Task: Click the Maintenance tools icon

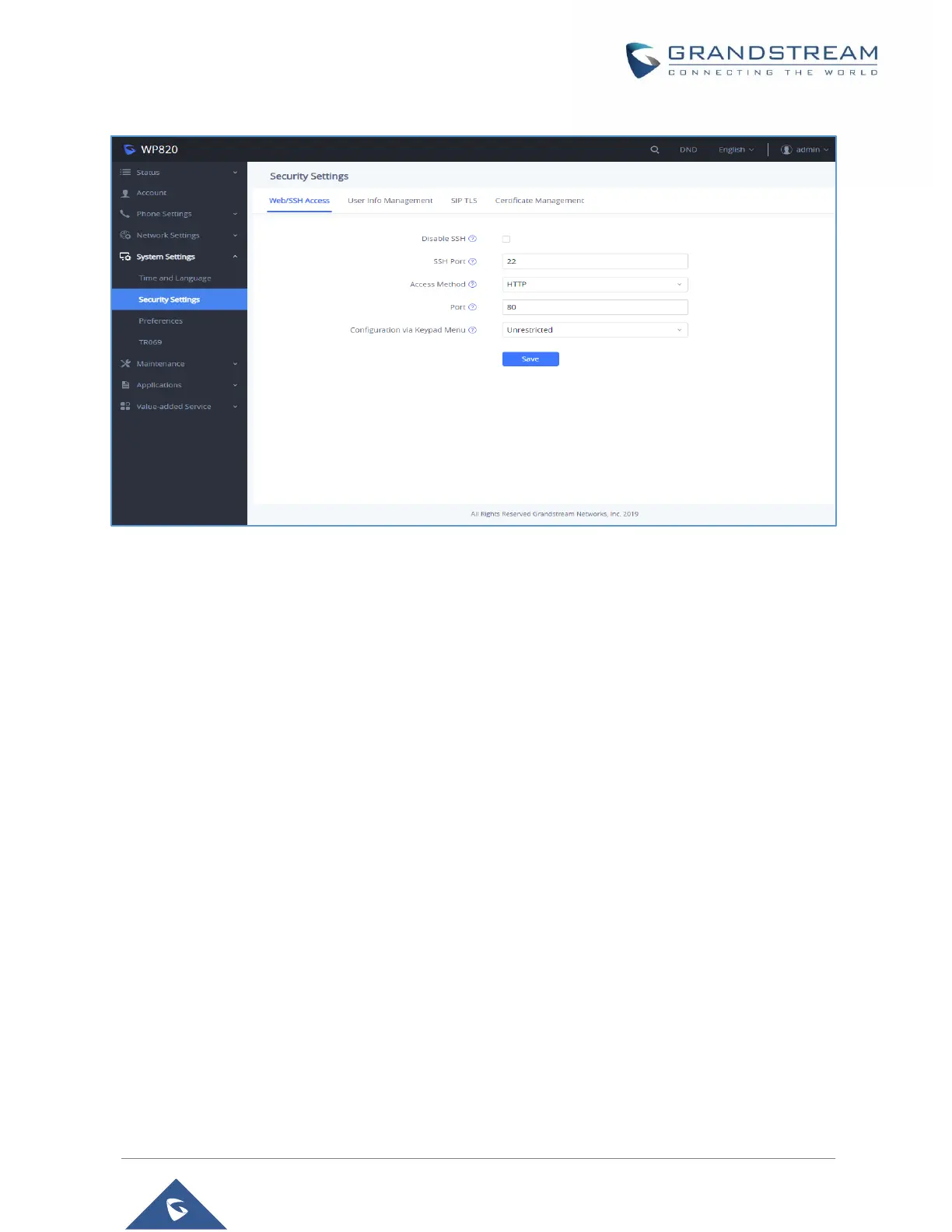Action: [x=125, y=363]
